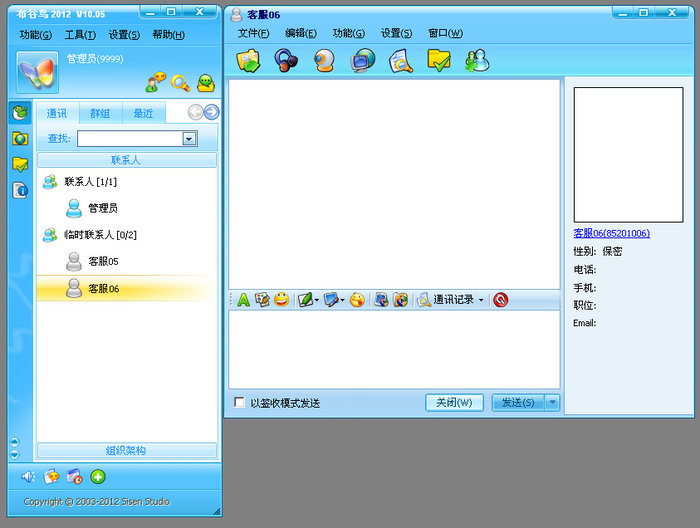Click the screen capture pencil icon

point(331,300)
